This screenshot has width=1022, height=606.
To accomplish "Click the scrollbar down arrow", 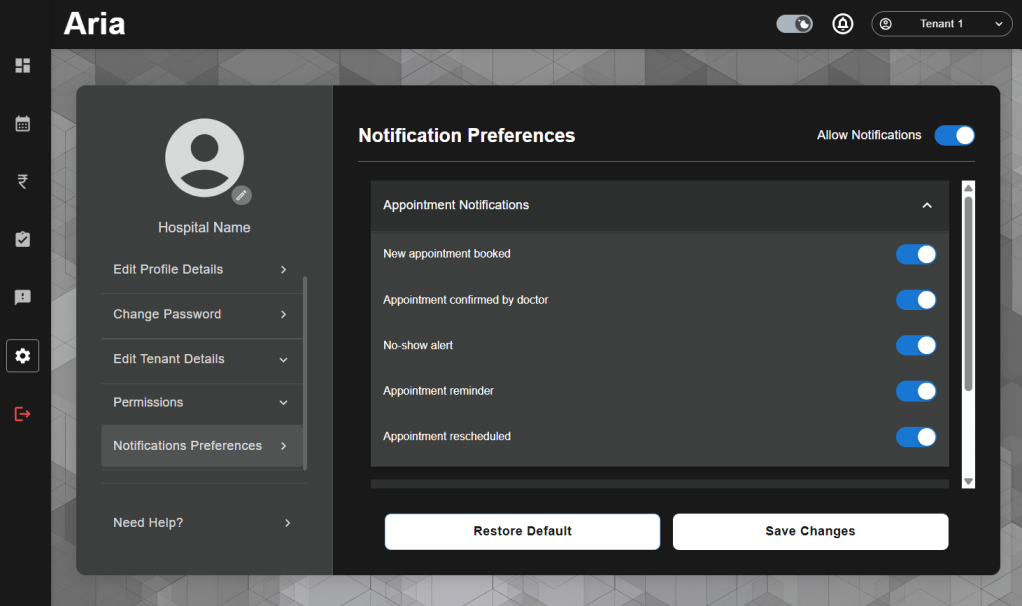I will coord(968,481).
